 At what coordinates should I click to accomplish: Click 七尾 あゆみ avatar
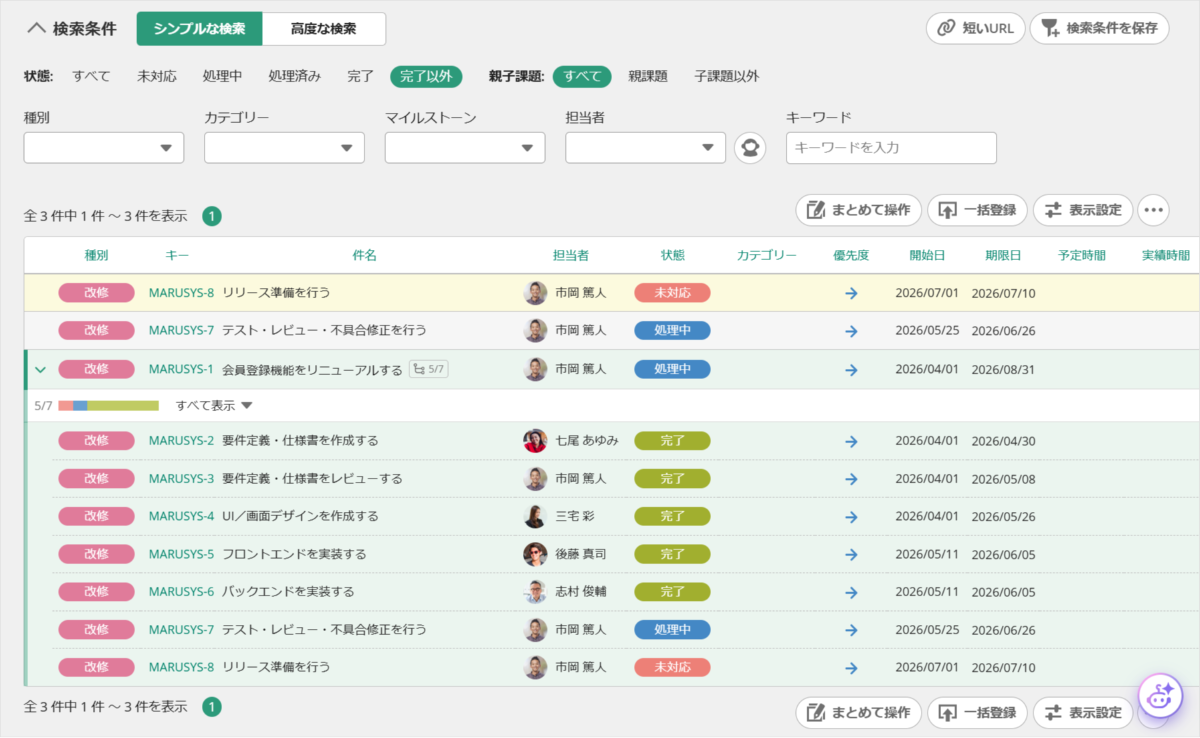pos(535,440)
